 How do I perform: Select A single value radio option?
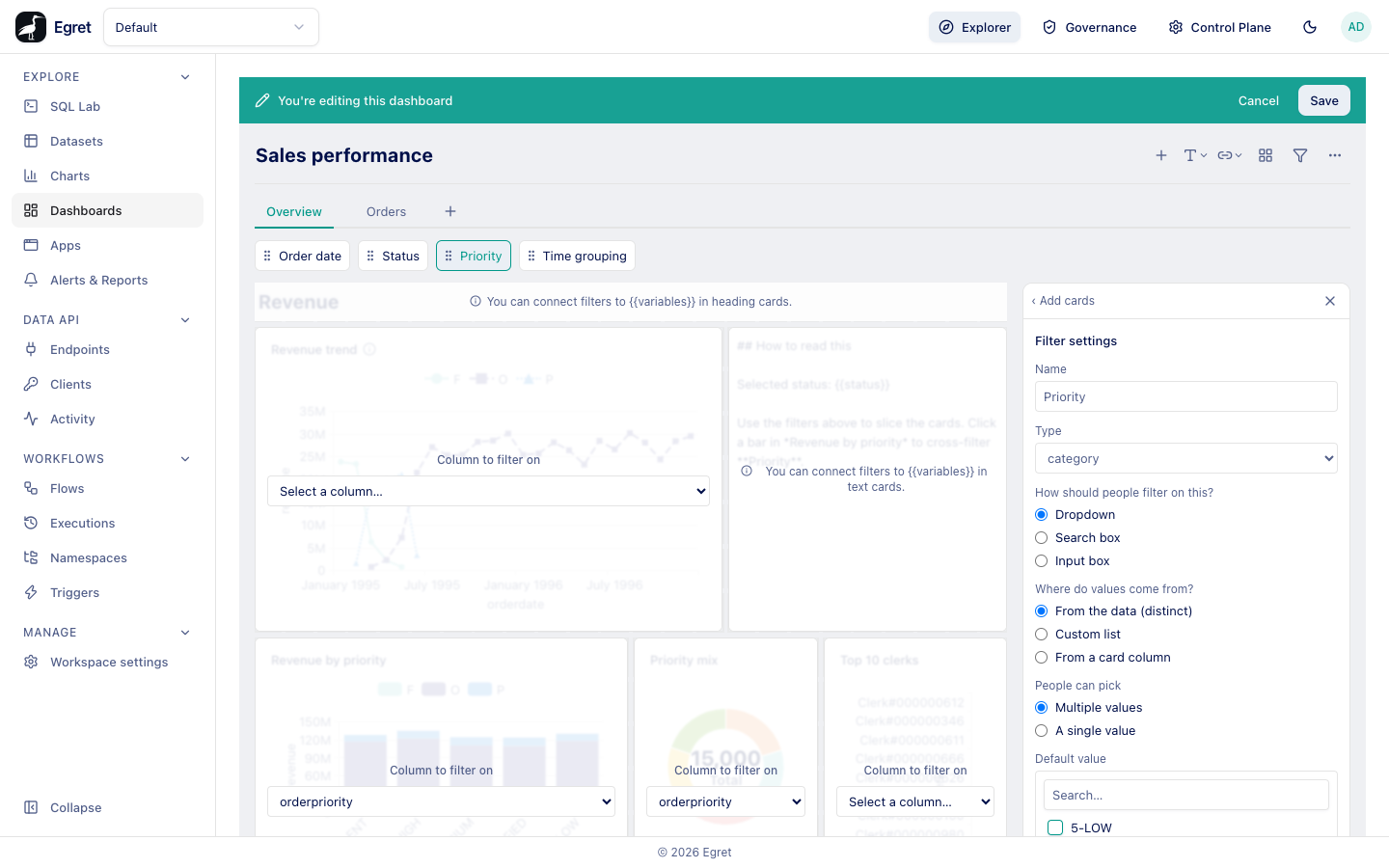(x=1042, y=731)
